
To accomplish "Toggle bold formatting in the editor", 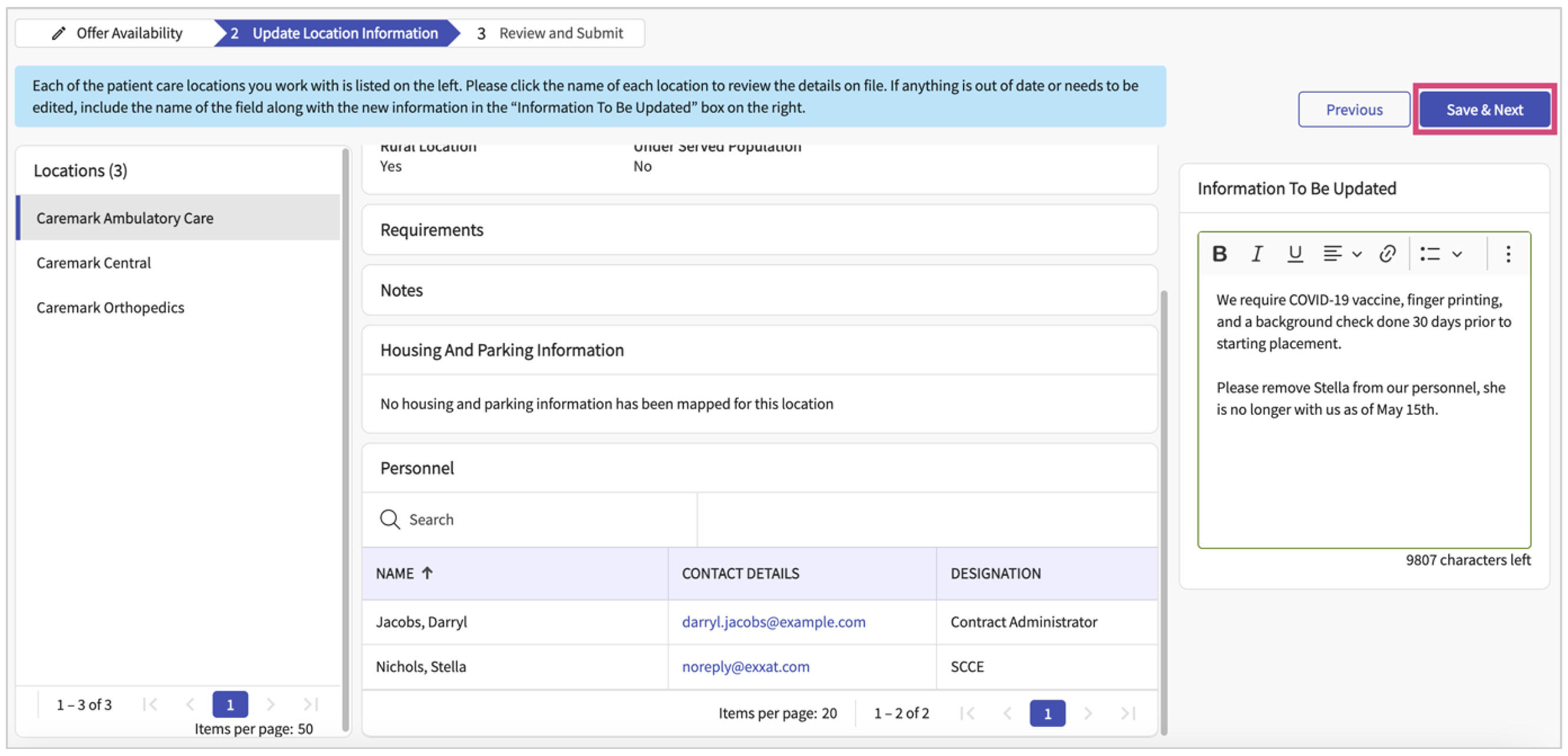I will pyautogui.click(x=1219, y=254).
